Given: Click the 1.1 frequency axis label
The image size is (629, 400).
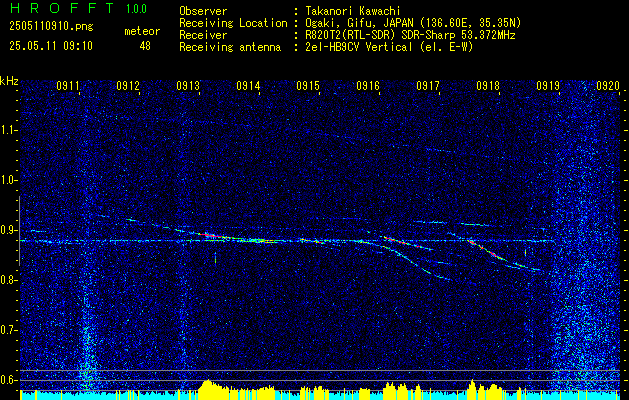Looking at the screenshot, I should pos(8,130).
